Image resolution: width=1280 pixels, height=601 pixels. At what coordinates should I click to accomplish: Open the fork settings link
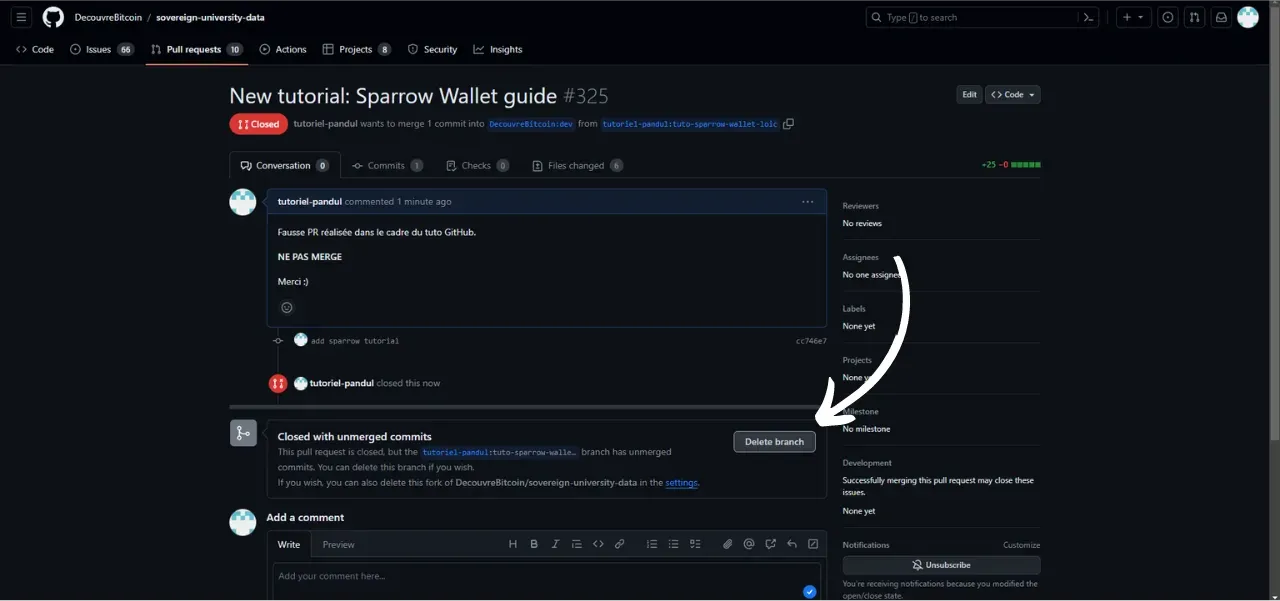681,483
